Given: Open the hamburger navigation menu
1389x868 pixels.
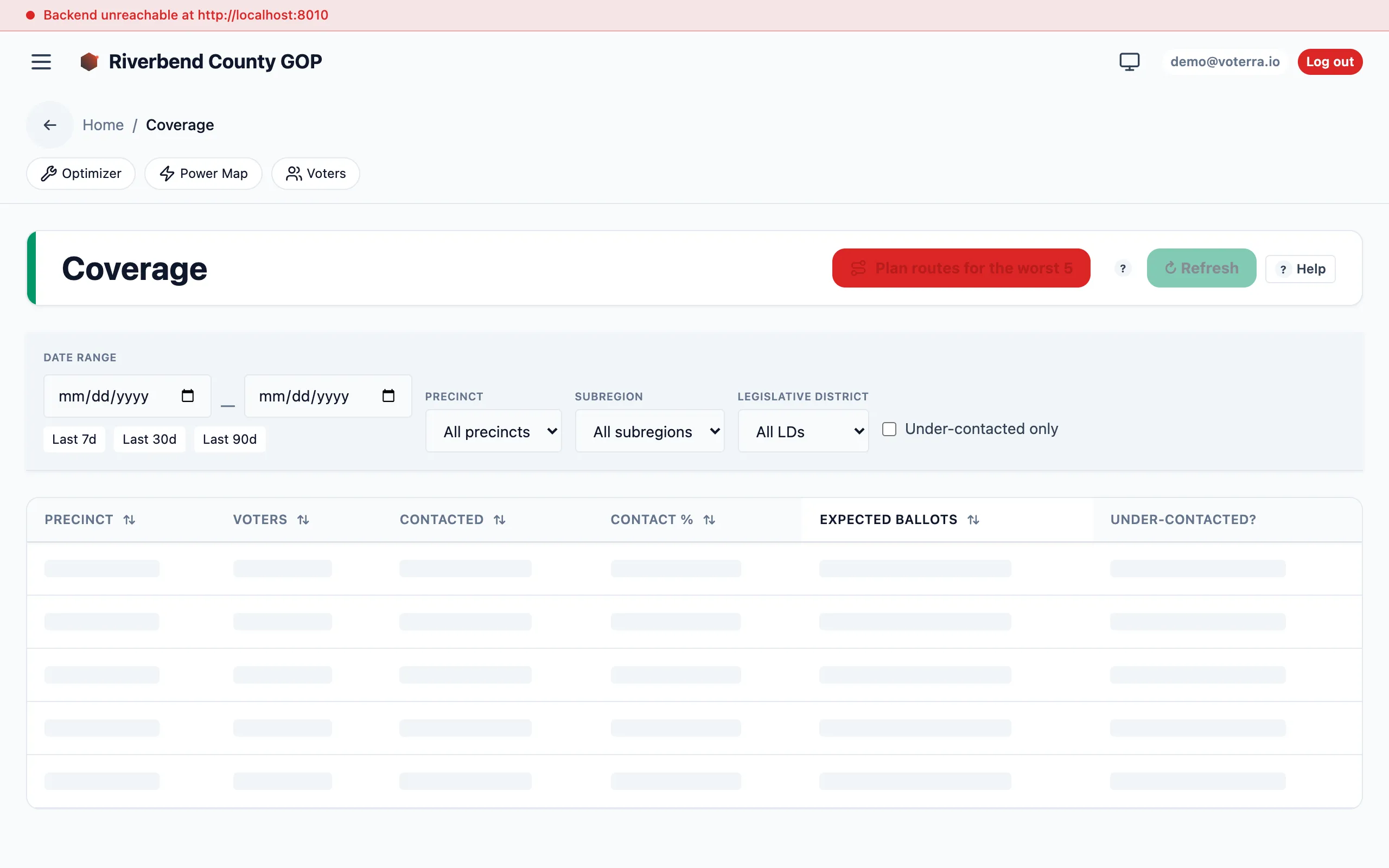Looking at the screenshot, I should point(41,61).
